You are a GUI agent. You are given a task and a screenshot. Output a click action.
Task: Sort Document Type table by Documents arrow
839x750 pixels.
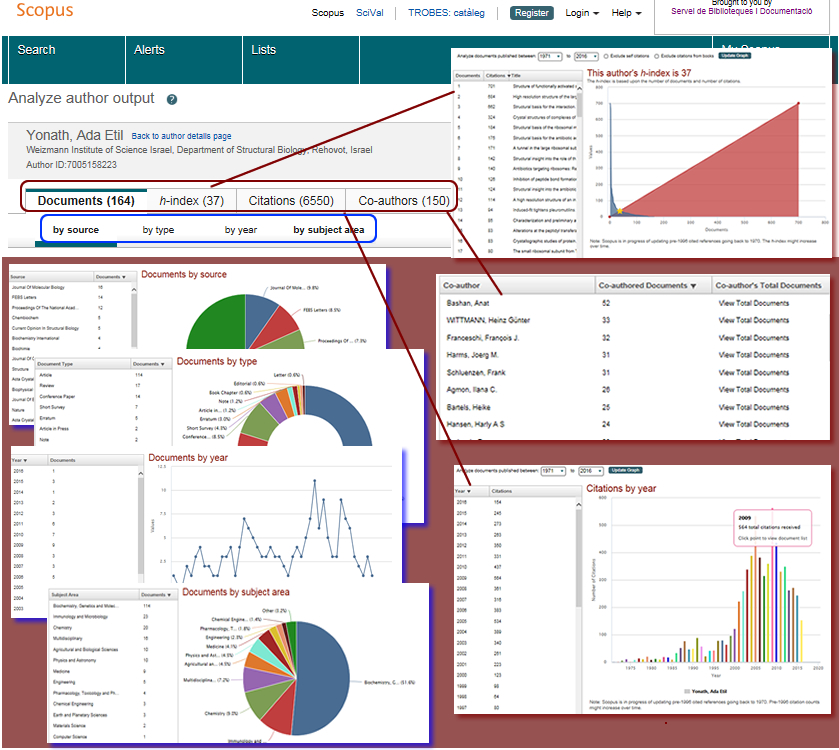pos(162,364)
